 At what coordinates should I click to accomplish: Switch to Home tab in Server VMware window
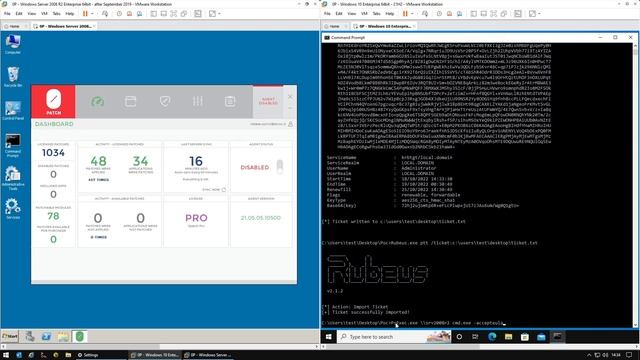click(x=14, y=26)
